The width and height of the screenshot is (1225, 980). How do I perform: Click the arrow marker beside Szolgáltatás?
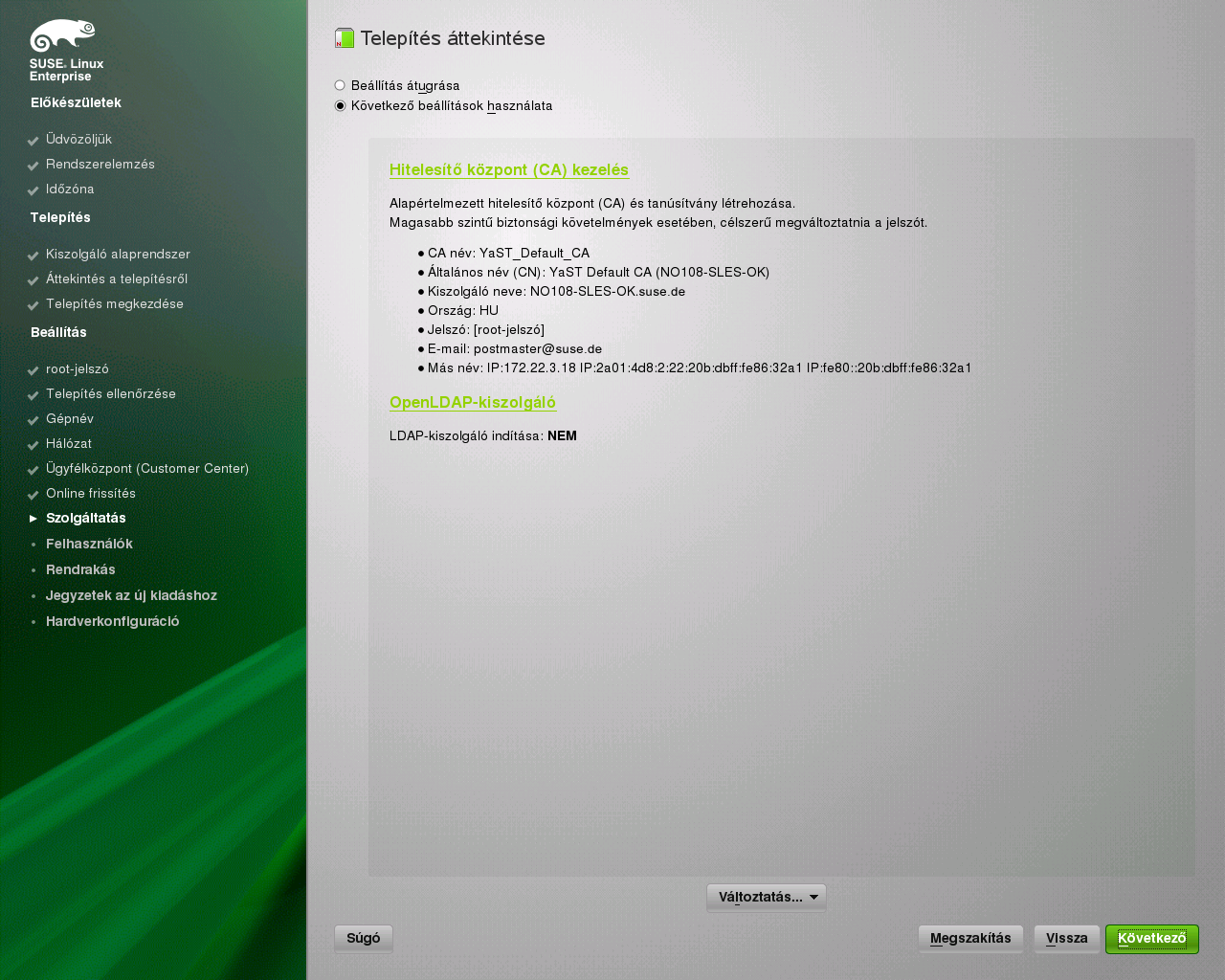click(x=33, y=519)
